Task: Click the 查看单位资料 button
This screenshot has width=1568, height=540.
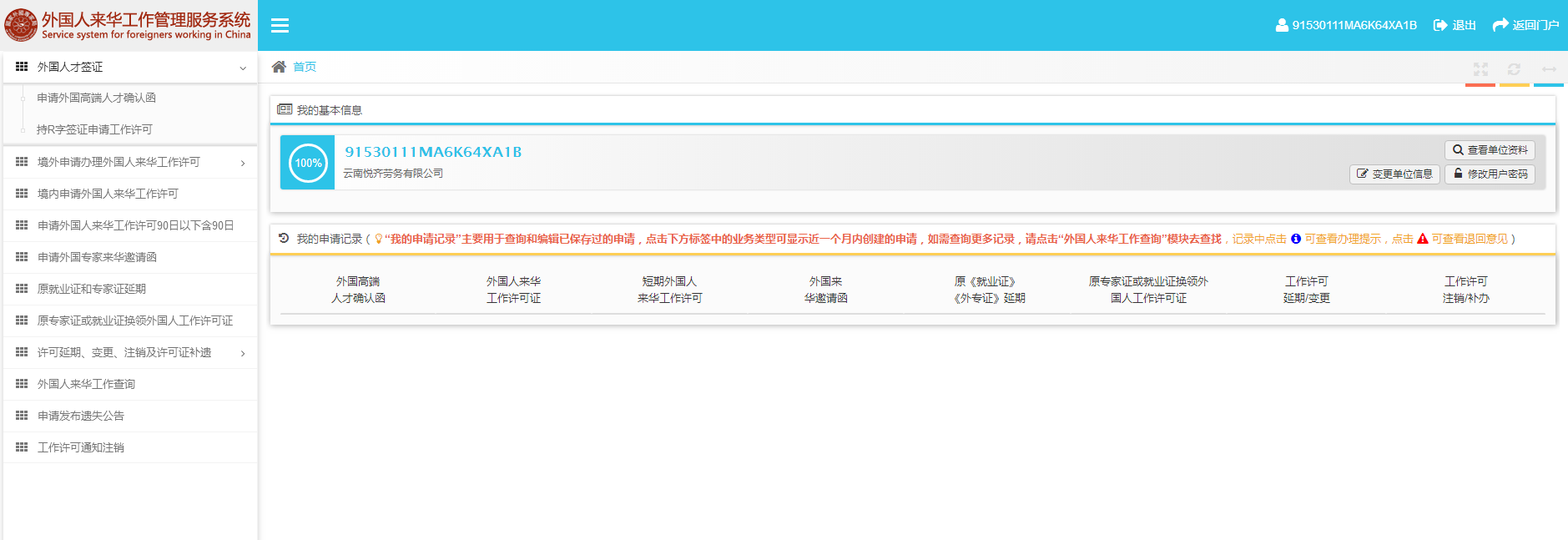Action: click(1490, 150)
